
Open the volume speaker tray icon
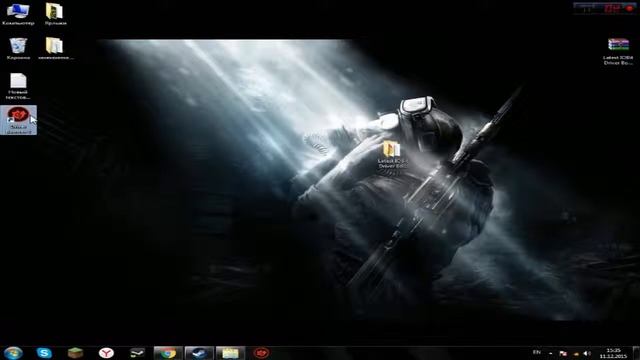587,353
